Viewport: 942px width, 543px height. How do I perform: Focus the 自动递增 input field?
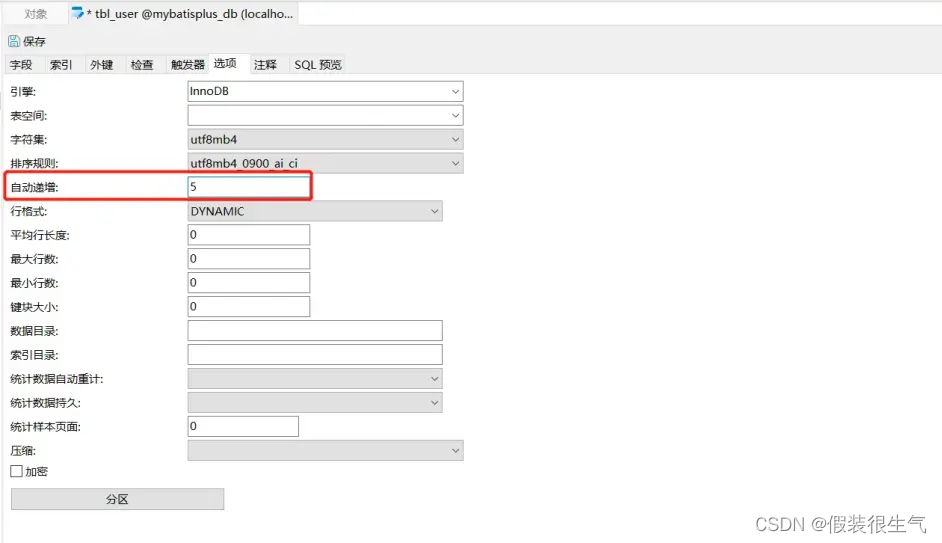[x=249, y=187]
